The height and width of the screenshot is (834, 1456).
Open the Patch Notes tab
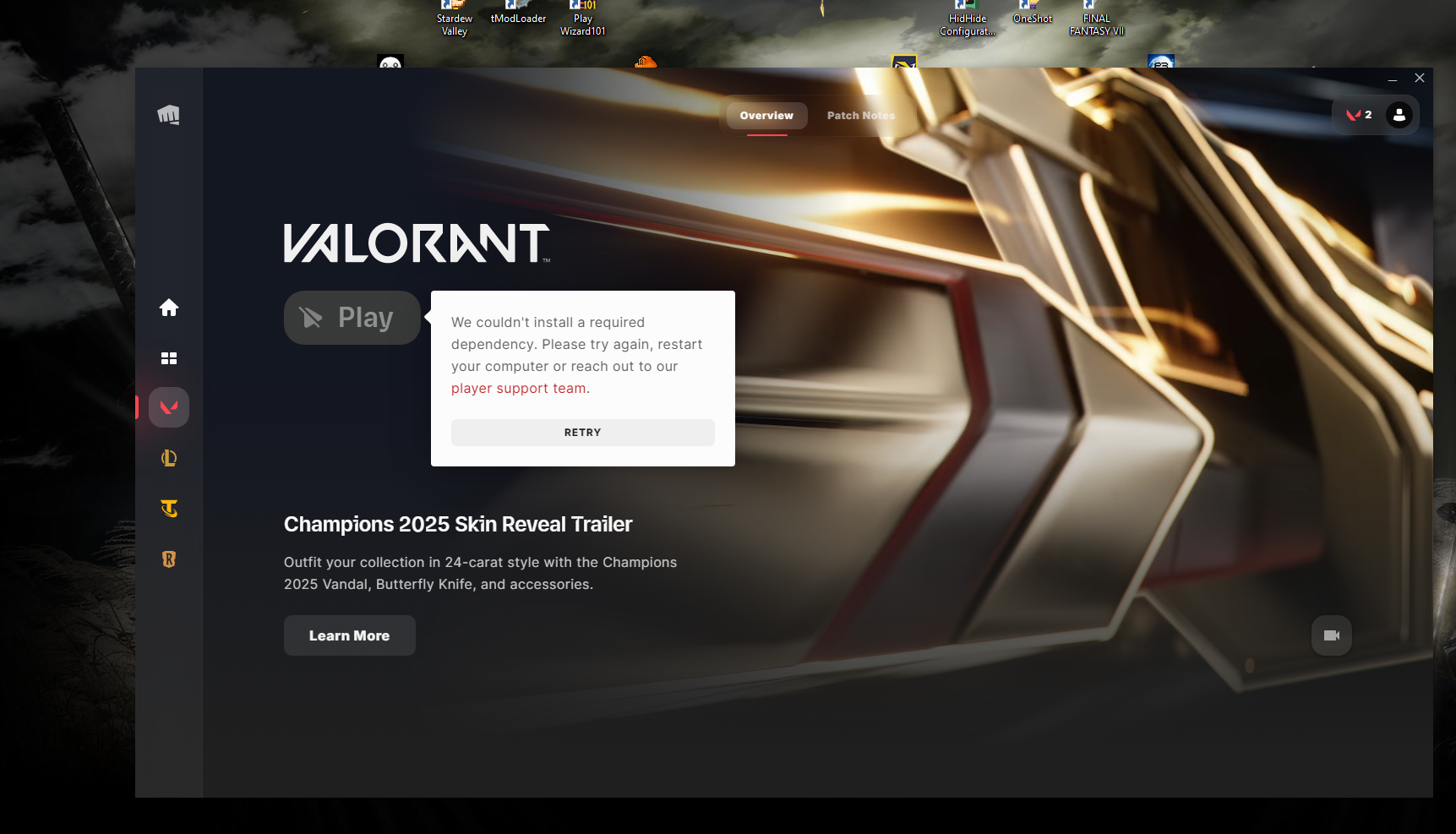pyautogui.click(x=861, y=116)
